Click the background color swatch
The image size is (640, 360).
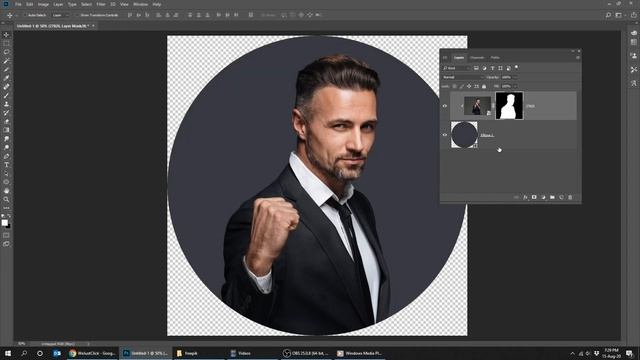point(8,226)
